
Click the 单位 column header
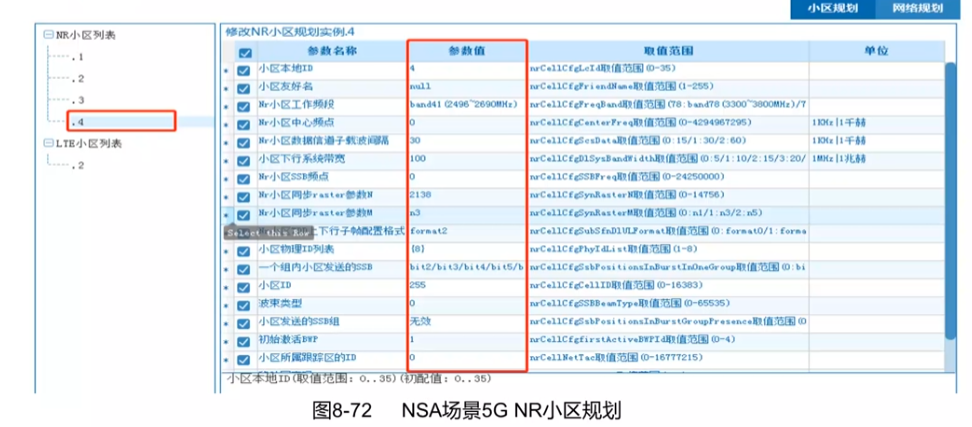(x=877, y=51)
